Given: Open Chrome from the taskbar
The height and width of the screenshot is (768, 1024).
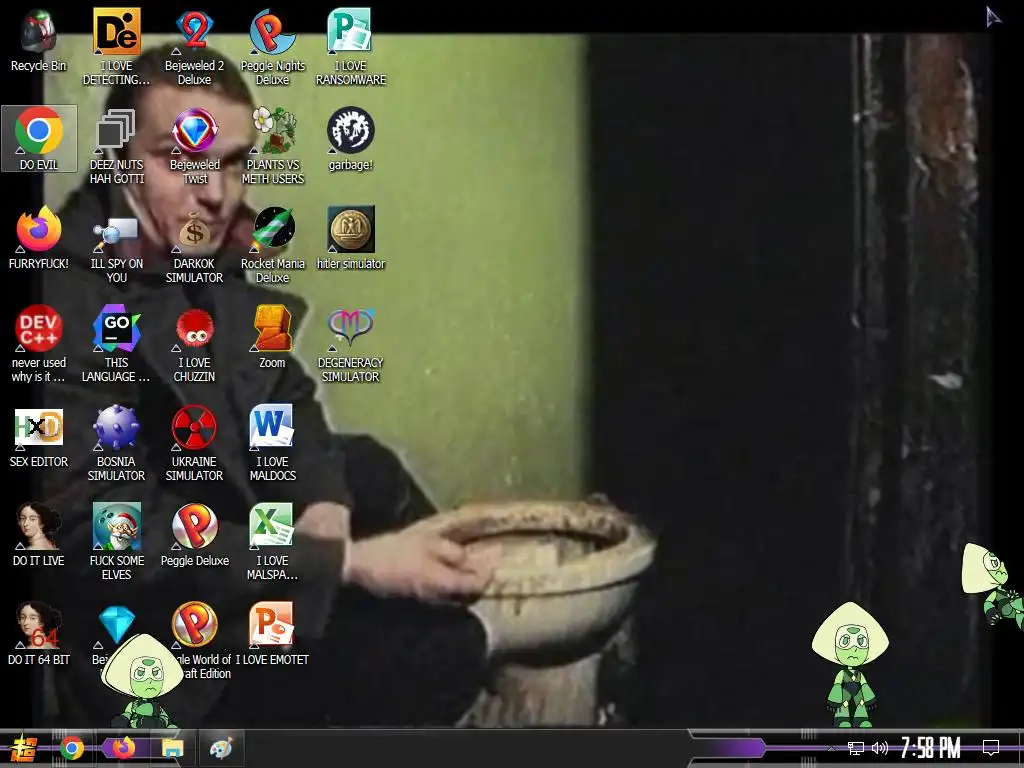Looking at the screenshot, I should (72, 748).
